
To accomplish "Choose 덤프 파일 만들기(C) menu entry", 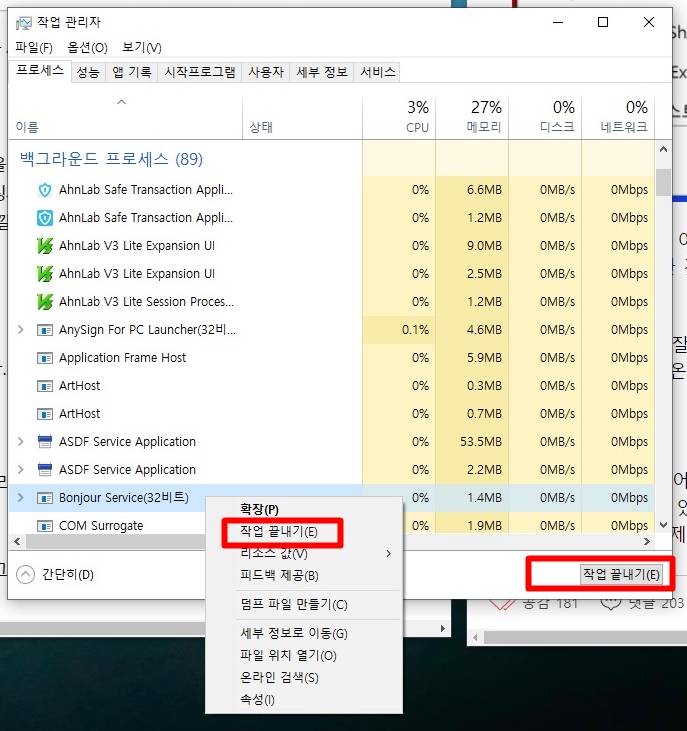I will [x=294, y=605].
